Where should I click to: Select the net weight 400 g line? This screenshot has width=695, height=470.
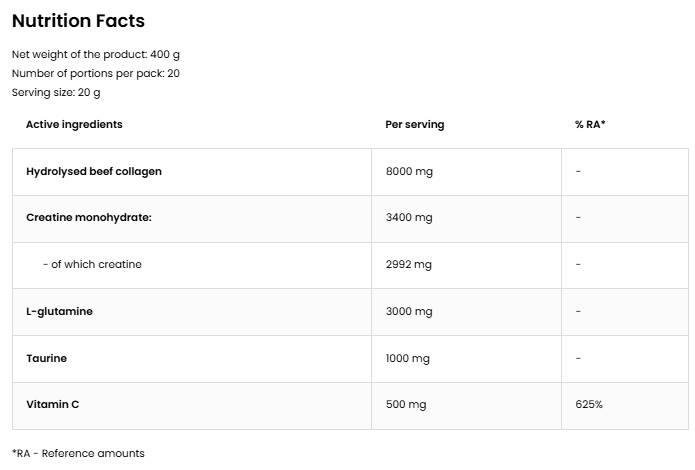pyautogui.click(x=96, y=54)
